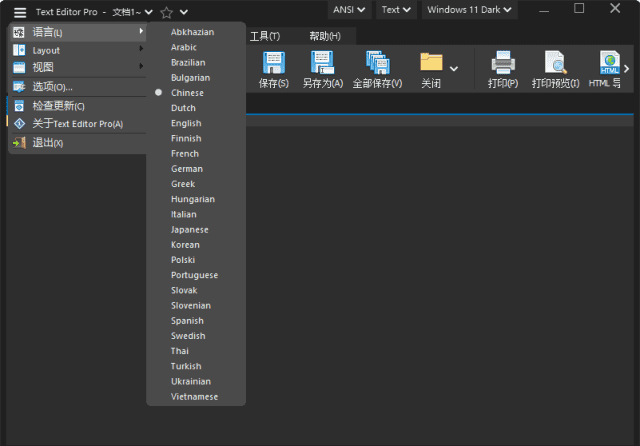Image resolution: width=640 pixels, height=446 pixels.
Task: Select 检查更新(C) menu item
Action: coord(78,106)
